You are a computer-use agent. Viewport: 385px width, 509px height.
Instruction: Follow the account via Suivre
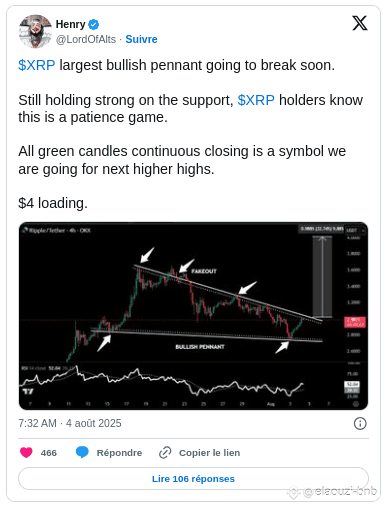141,39
